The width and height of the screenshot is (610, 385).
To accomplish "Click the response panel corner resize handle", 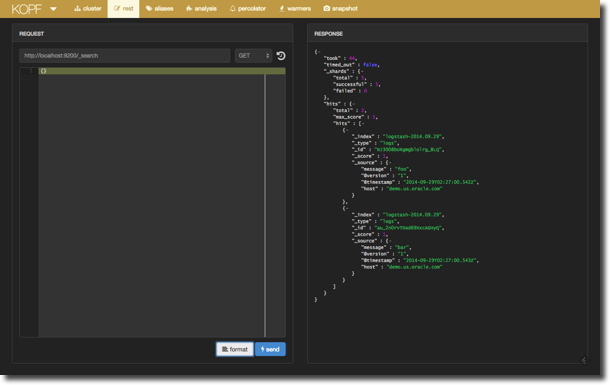I will (x=584, y=360).
